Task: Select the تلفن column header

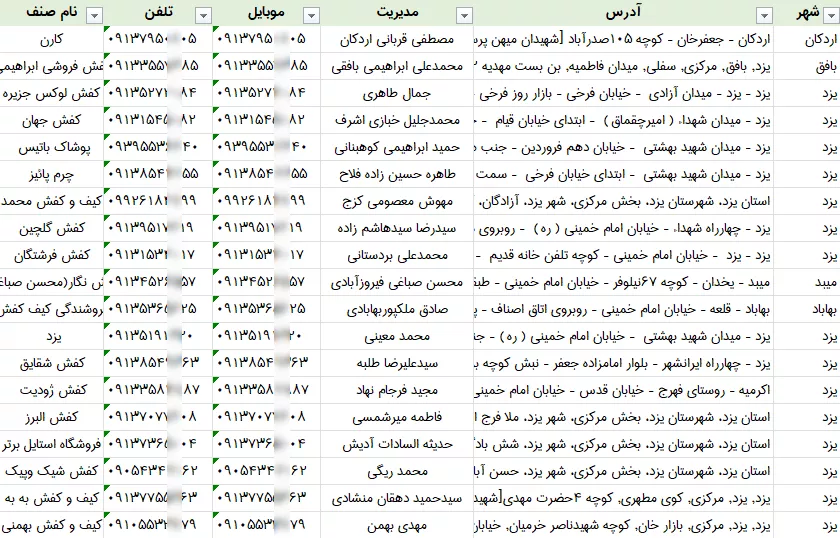Action: tap(159, 12)
